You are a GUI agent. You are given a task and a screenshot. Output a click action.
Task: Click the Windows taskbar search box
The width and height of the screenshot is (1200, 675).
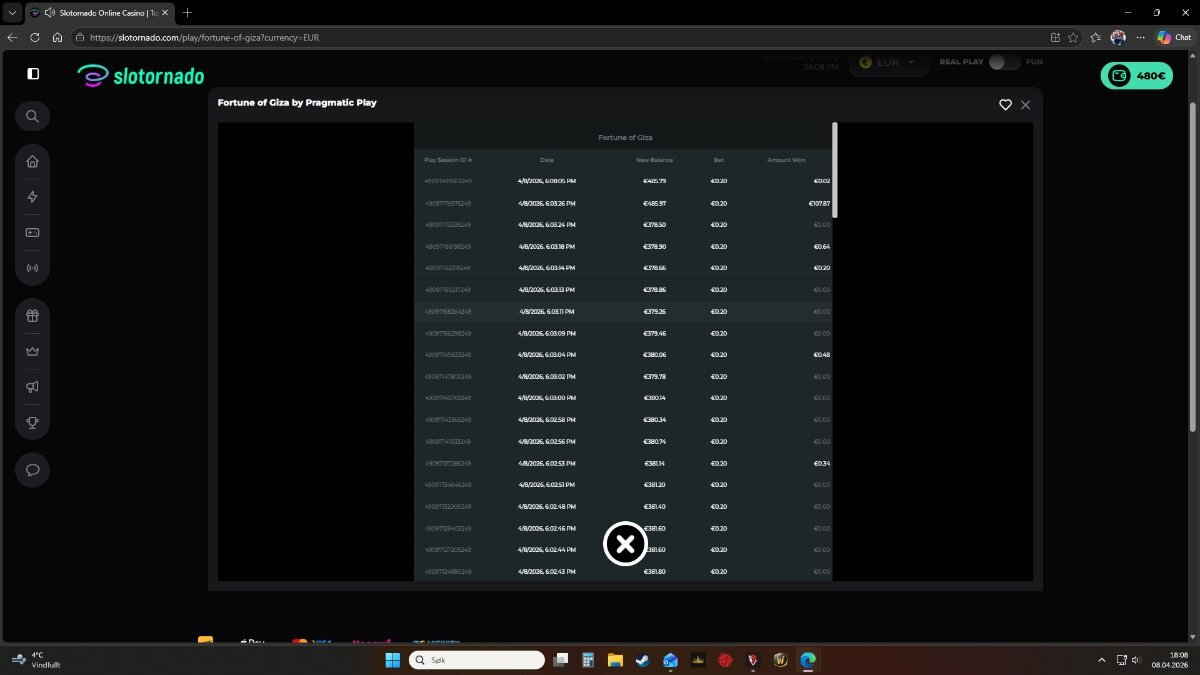[x=477, y=660]
